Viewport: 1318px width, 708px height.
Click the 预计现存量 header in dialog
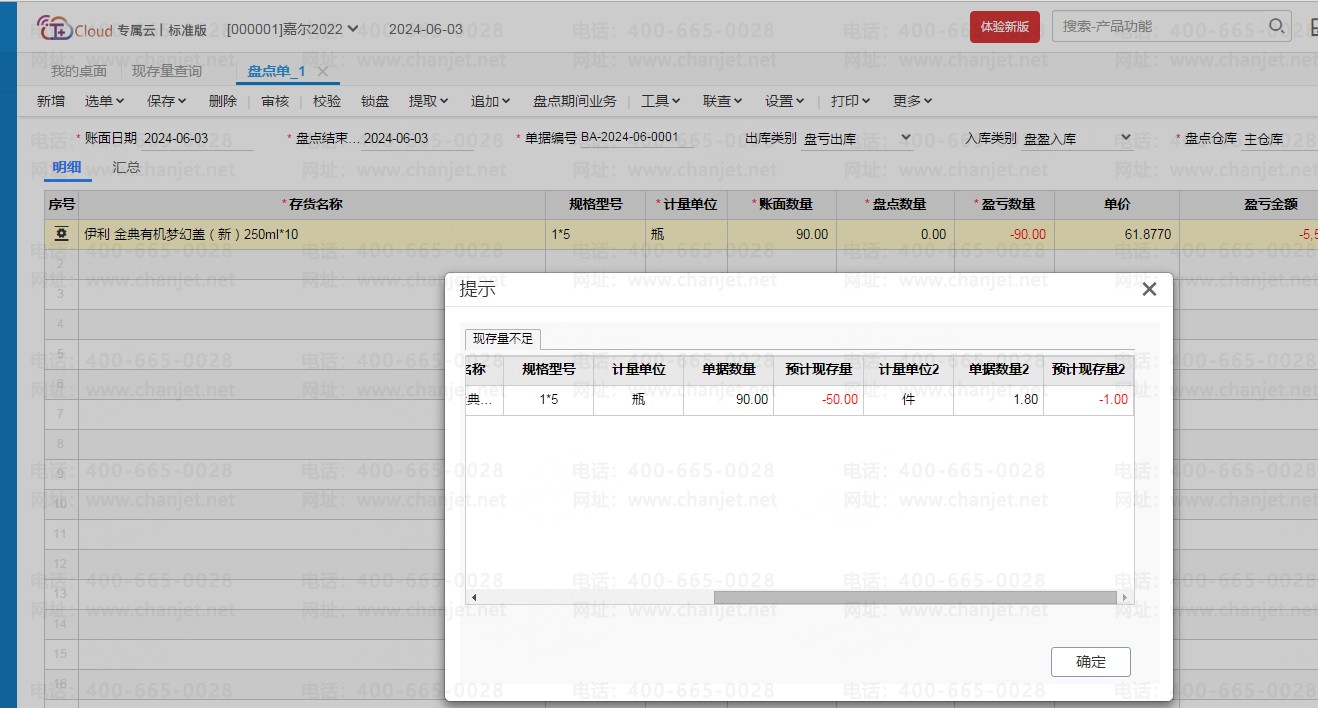pos(818,369)
